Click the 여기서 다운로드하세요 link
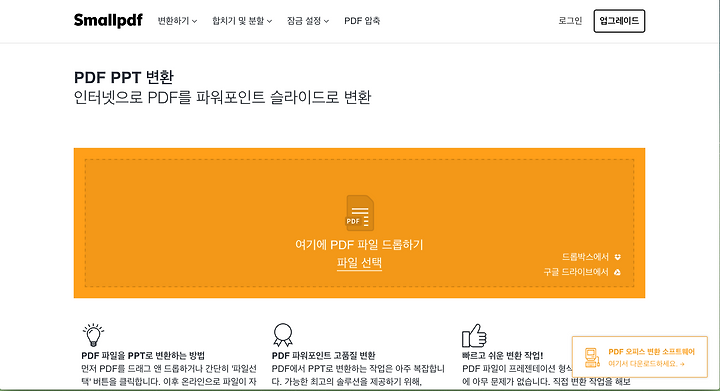The height and width of the screenshot is (391, 720). click(x=647, y=363)
